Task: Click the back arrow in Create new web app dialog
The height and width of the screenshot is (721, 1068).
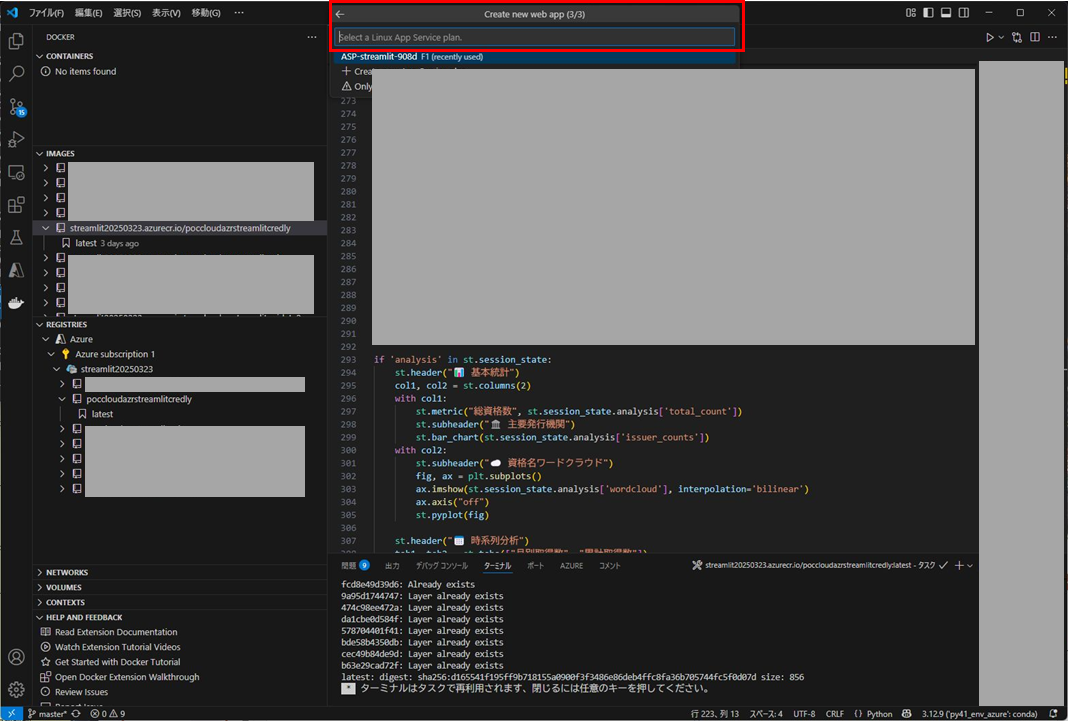Action: click(x=340, y=14)
